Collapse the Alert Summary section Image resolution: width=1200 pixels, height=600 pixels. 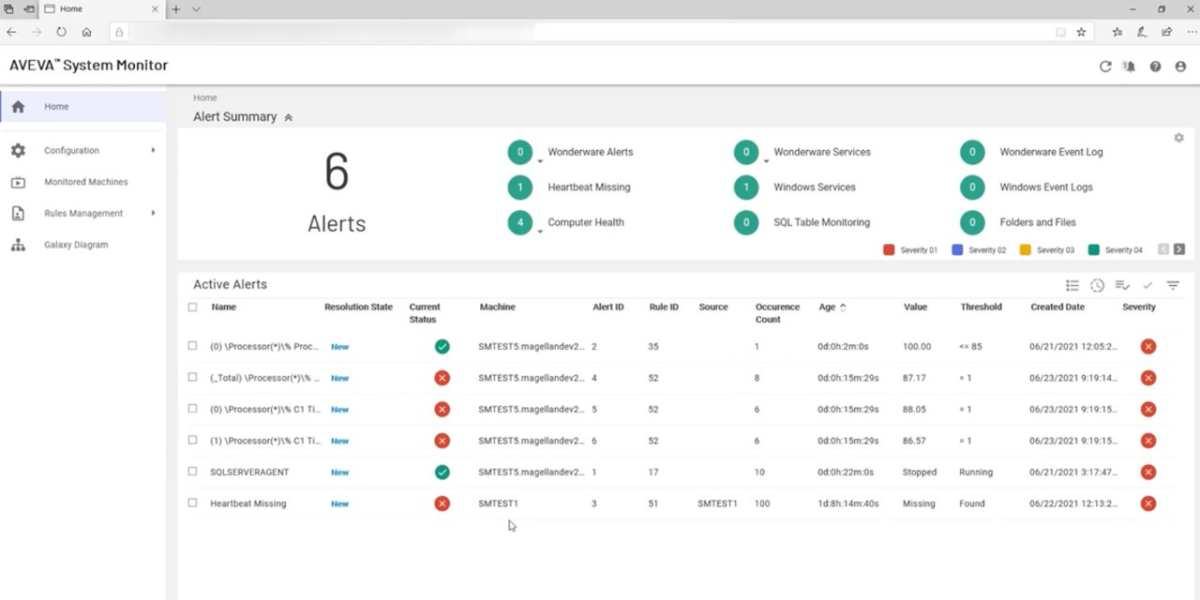[288, 117]
